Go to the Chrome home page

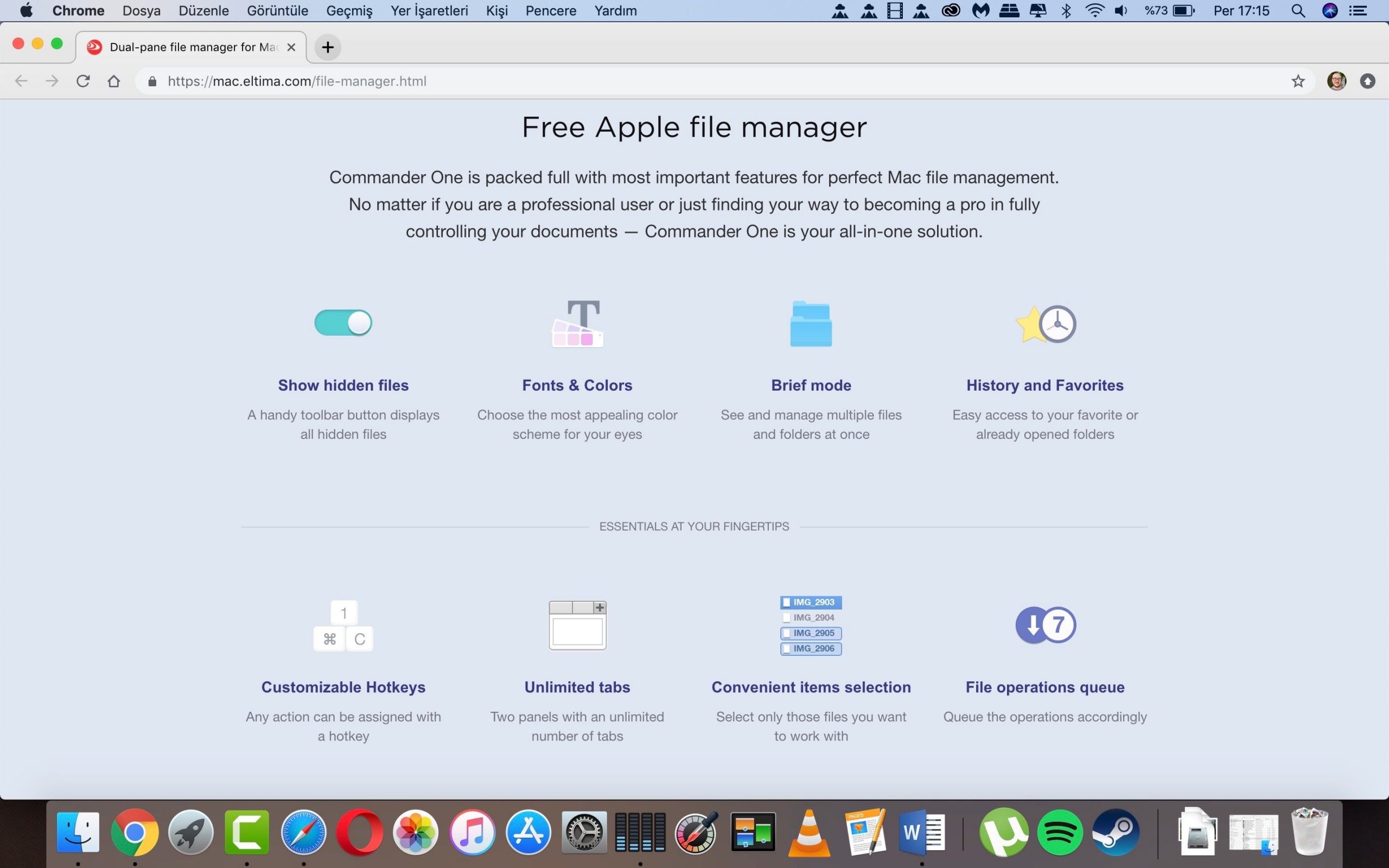click(113, 81)
